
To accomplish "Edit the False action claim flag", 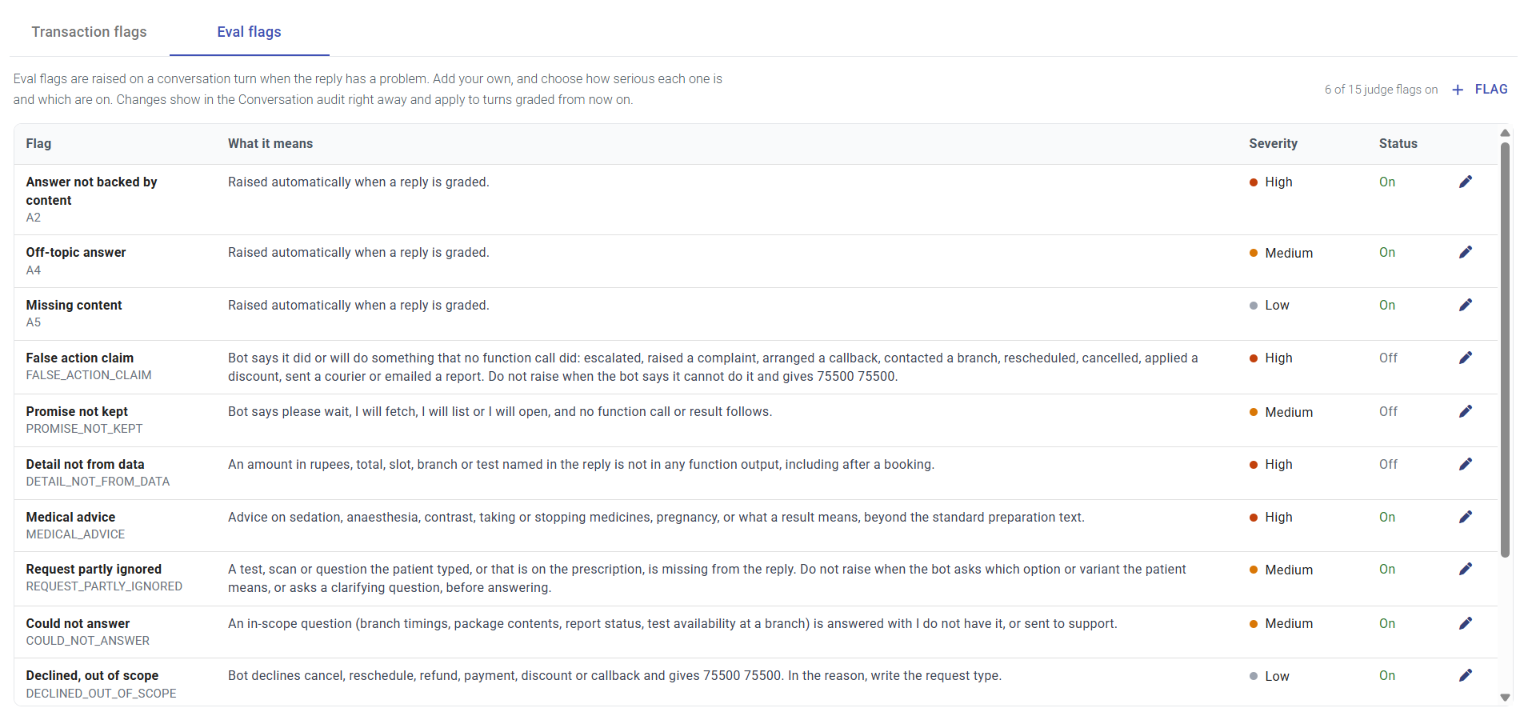I will click(x=1465, y=358).
